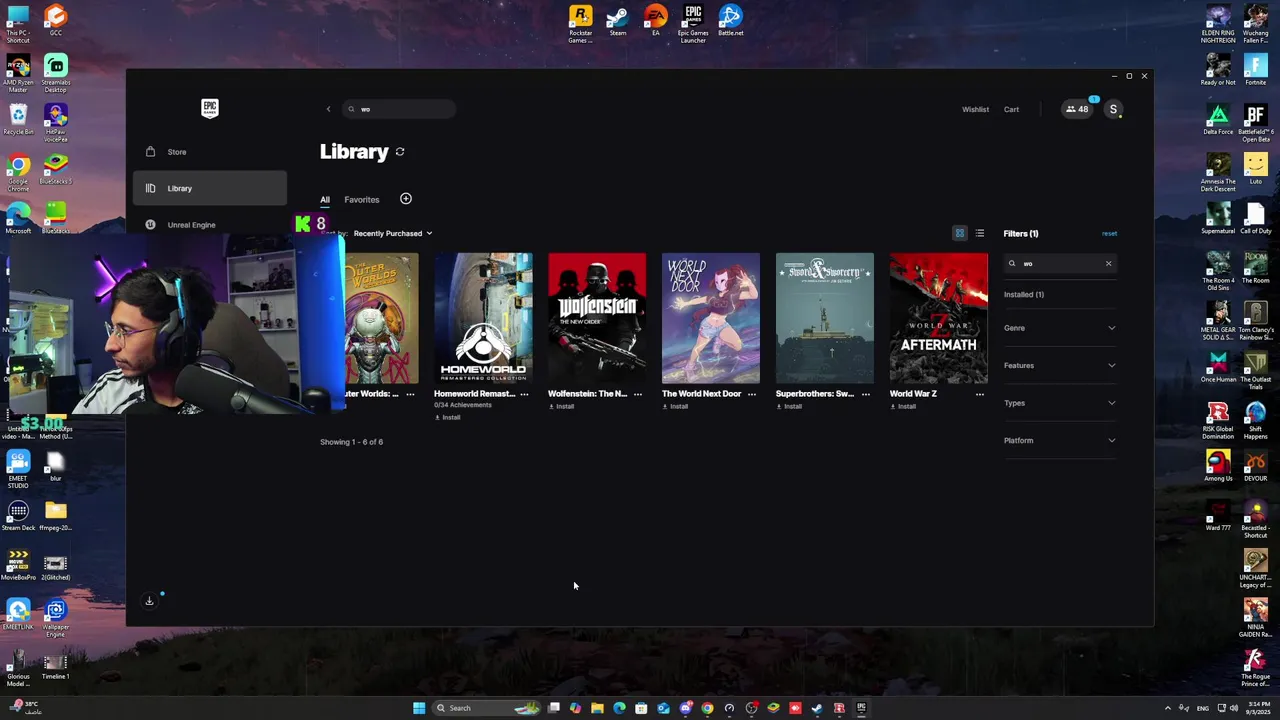Image resolution: width=1280 pixels, height=720 pixels.
Task: Expand the Platform filter section
Action: pyautogui.click(x=1060, y=441)
